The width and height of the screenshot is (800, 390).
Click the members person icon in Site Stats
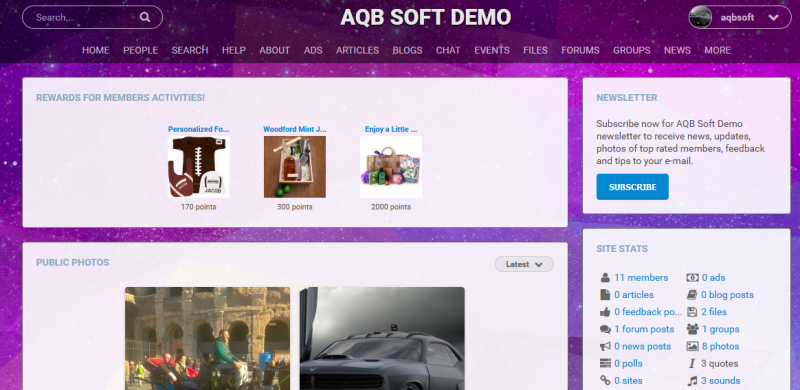pos(605,278)
